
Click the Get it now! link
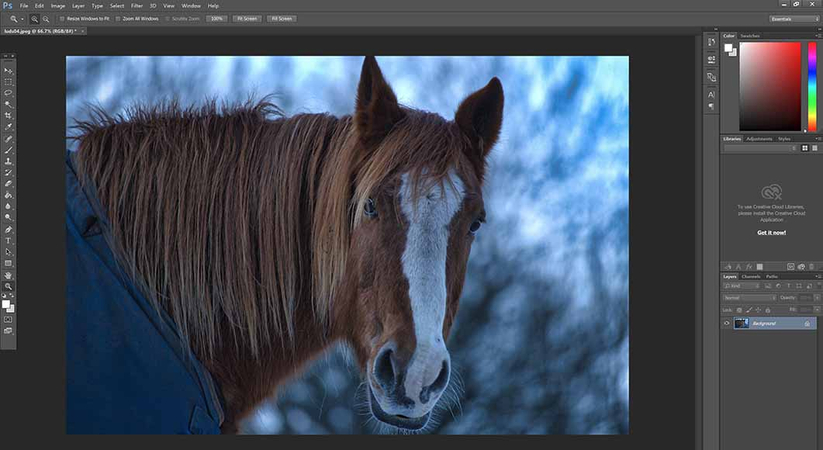tap(772, 233)
